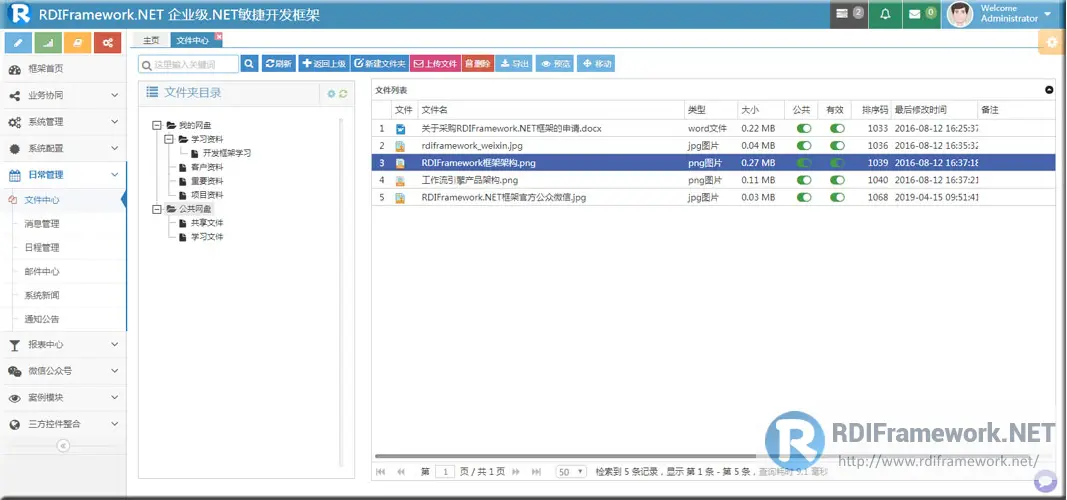The height and width of the screenshot is (500, 1067).
Task: Open the server notifications icon with badge 2
Action: click(x=849, y=14)
